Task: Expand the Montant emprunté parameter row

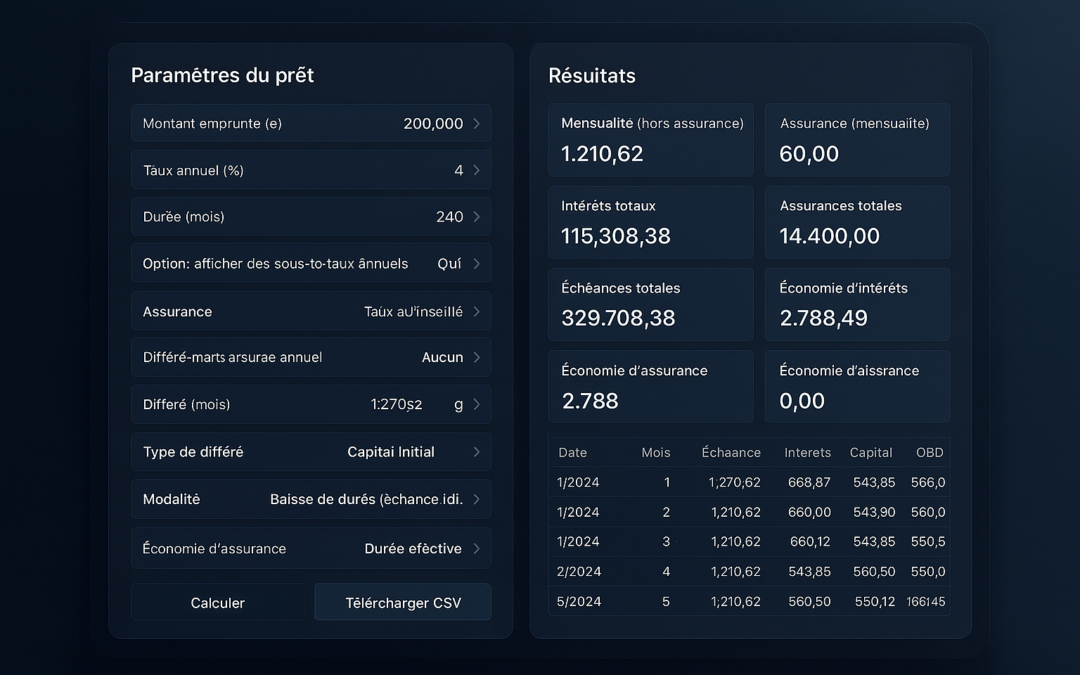Action: point(310,123)
